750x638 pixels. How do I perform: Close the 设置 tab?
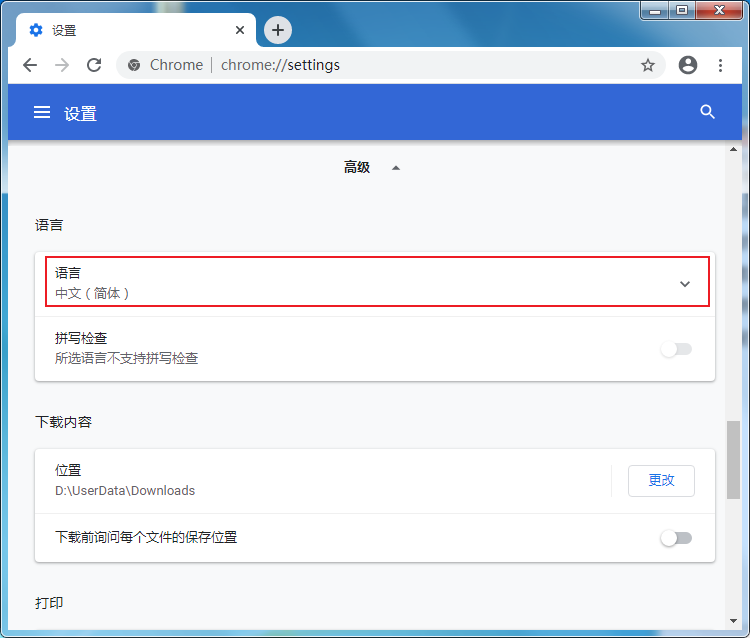pyautogui.click(x=240, y=30)
